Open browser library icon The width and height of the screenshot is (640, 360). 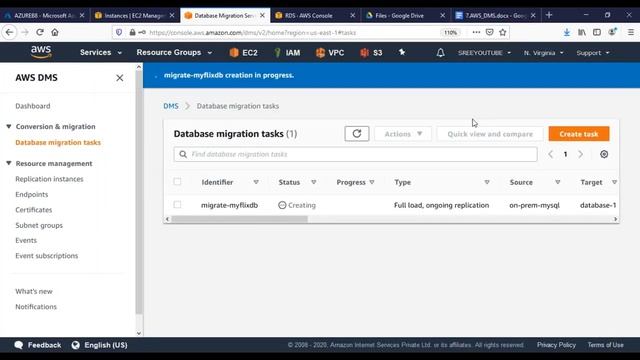pos(582,32)
